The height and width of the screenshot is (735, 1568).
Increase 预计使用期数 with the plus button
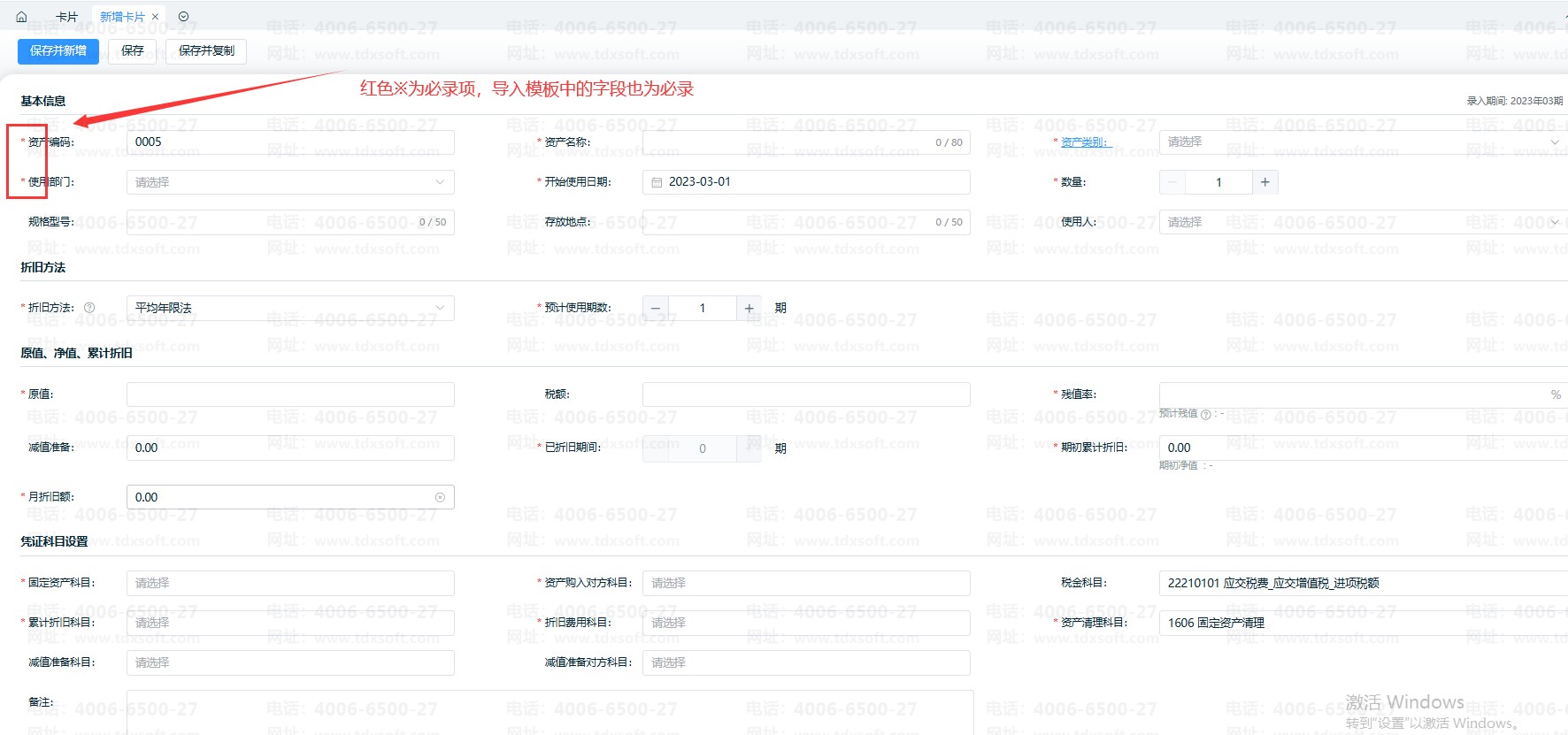click(x=749, y=308)
